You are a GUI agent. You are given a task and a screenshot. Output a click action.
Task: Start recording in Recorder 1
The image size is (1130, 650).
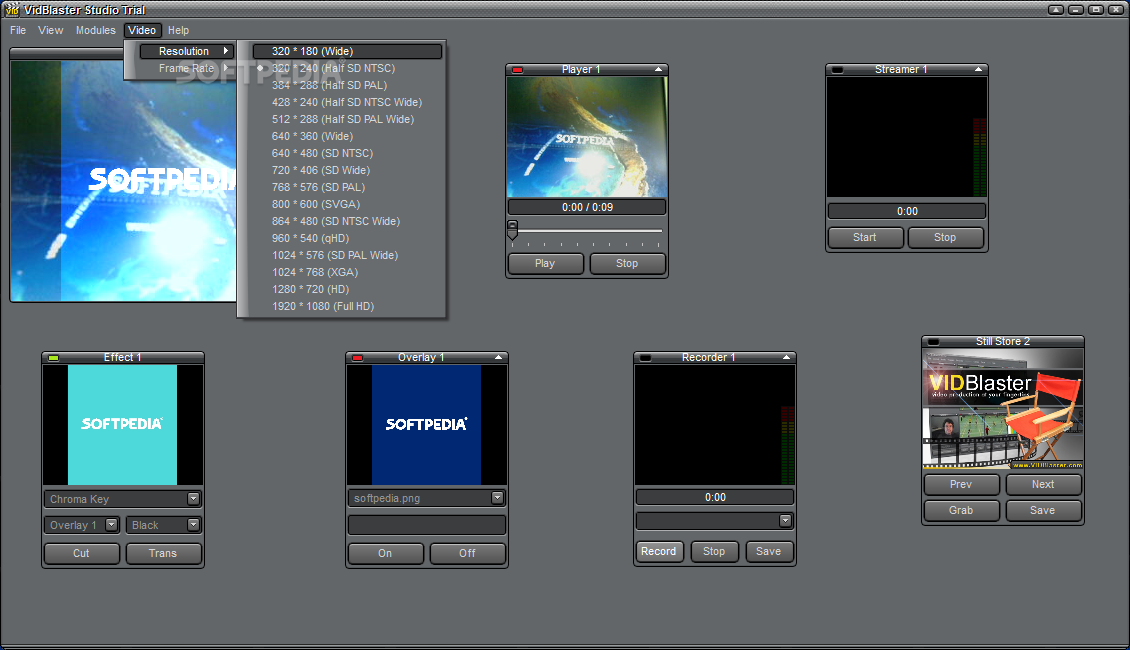tap(659, 551)
